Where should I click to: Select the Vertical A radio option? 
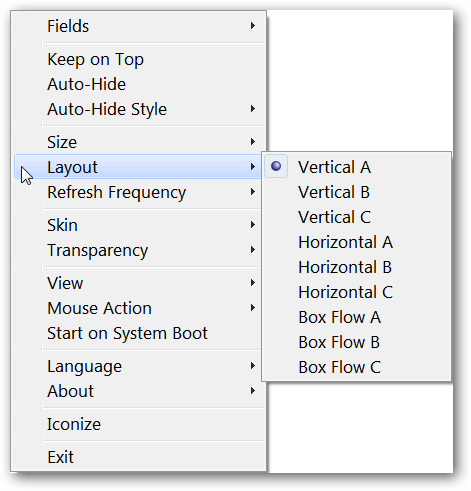(x=356, y=167)
